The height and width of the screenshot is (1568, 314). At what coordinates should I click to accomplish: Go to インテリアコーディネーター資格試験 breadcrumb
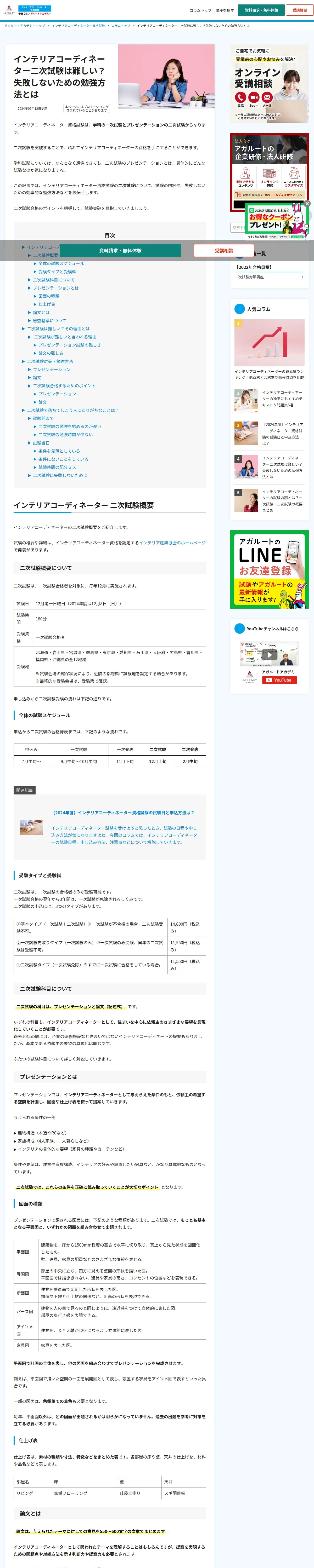coord(78,26)
